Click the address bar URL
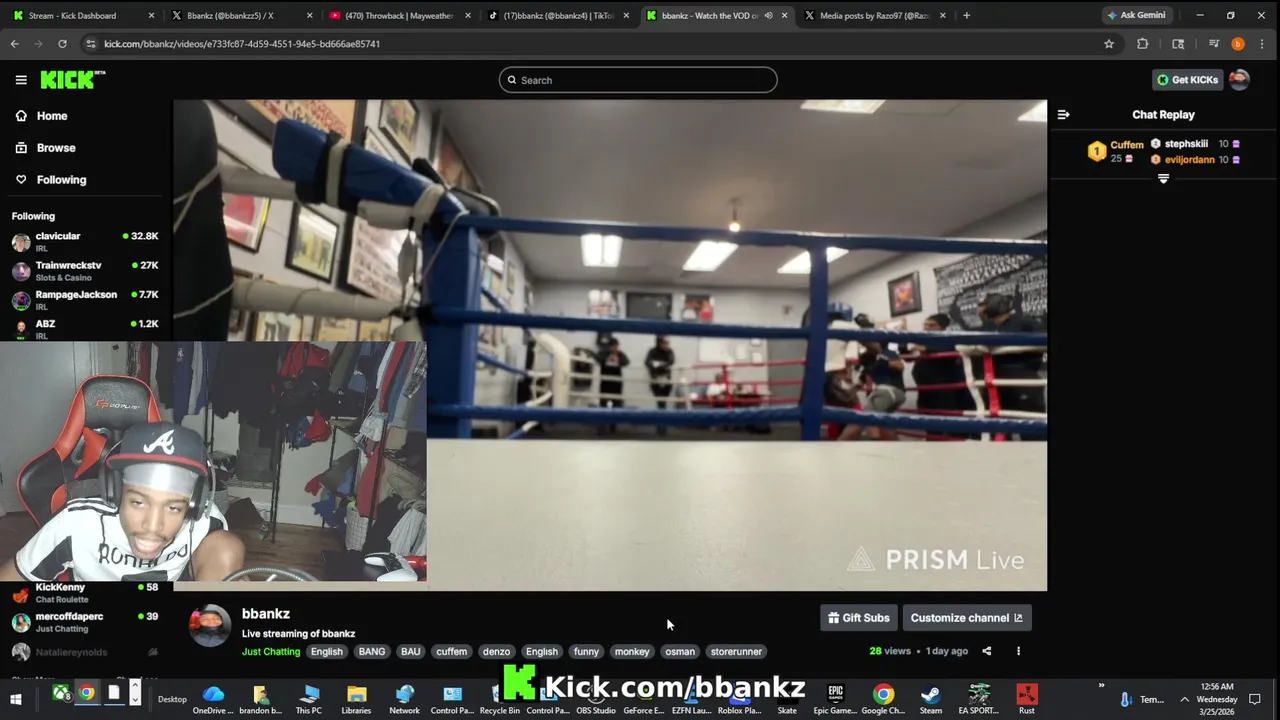Screen dimensions: 1280x720 tap(242, 44)
